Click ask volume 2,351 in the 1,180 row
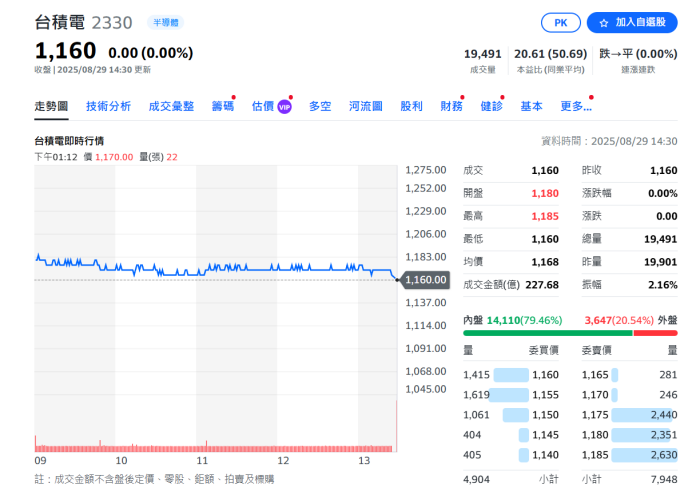 [664, 435]
